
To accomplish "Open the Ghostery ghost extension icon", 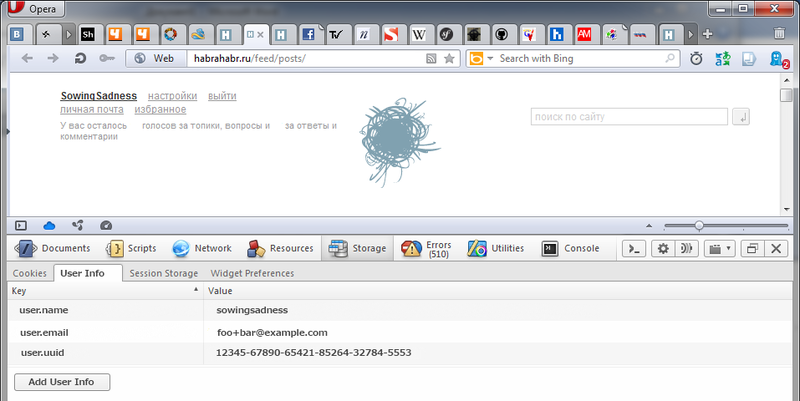I will (x=778, y=59).
